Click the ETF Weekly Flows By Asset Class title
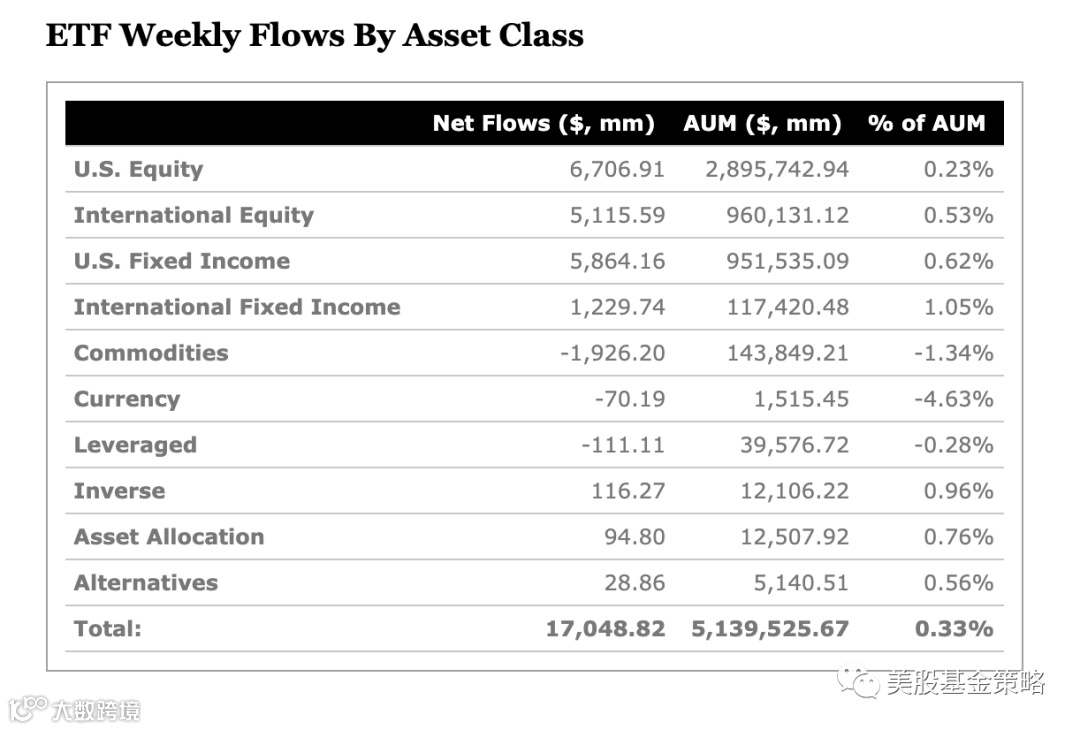This screenshot has width=1080, height=730. [x=314, y=36]
